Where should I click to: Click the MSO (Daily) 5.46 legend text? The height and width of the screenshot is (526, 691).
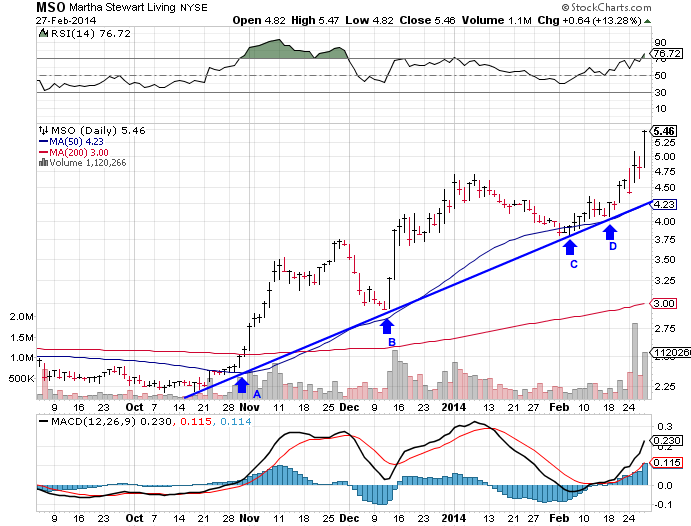pyautogui.click(x=98, y=130)
